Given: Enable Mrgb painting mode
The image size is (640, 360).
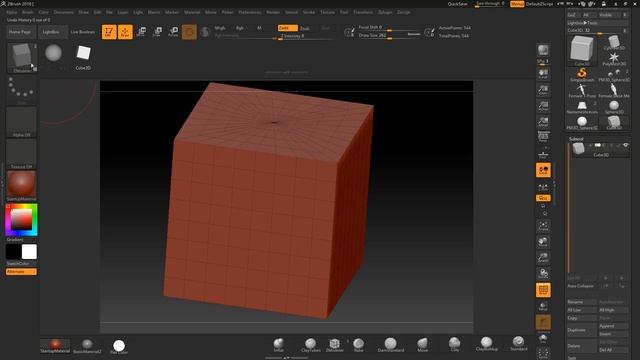Looking at the screenshot, I should click(220, 28).
